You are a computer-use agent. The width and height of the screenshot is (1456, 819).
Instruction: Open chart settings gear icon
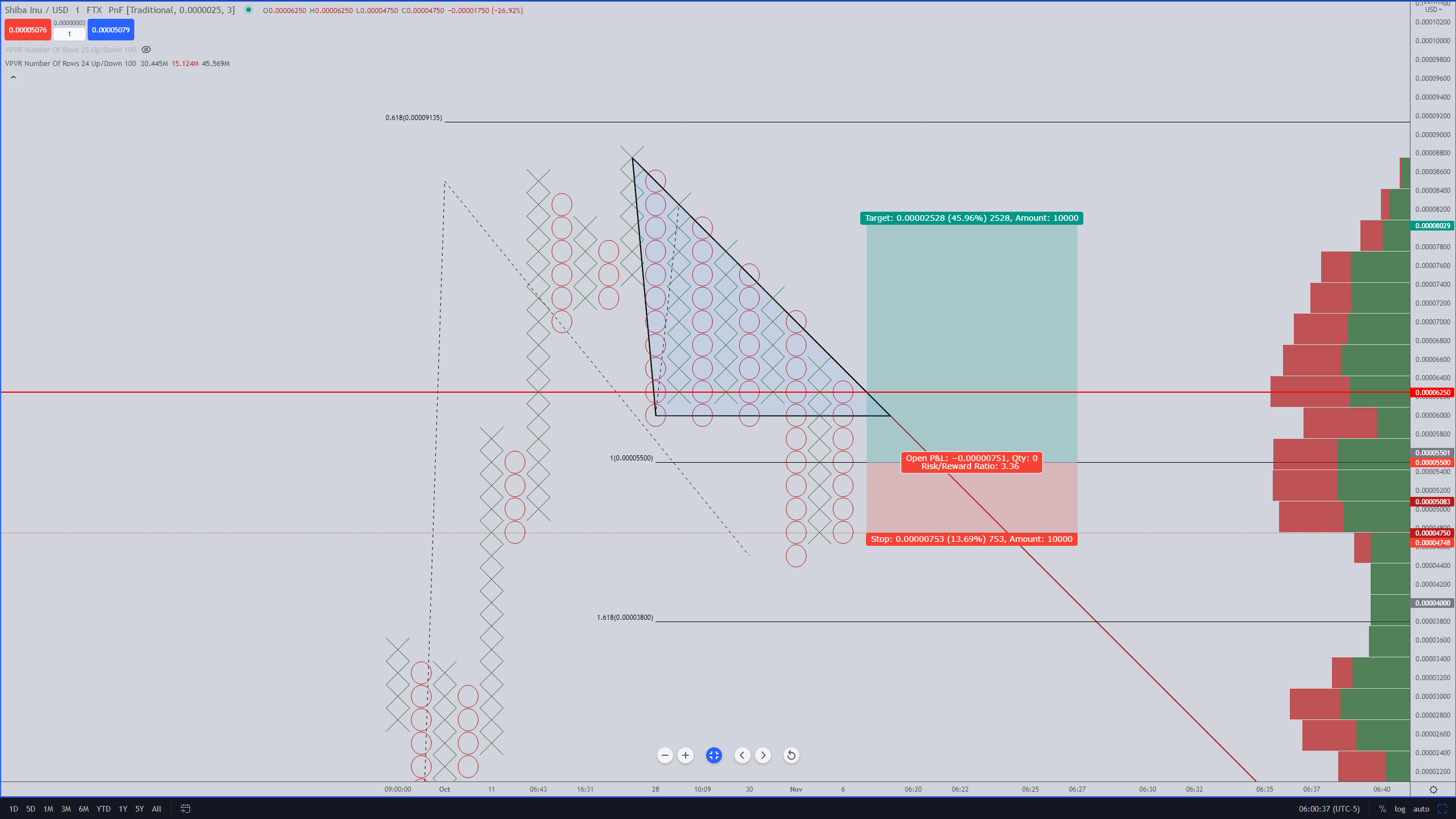(x=1433, y=789)
